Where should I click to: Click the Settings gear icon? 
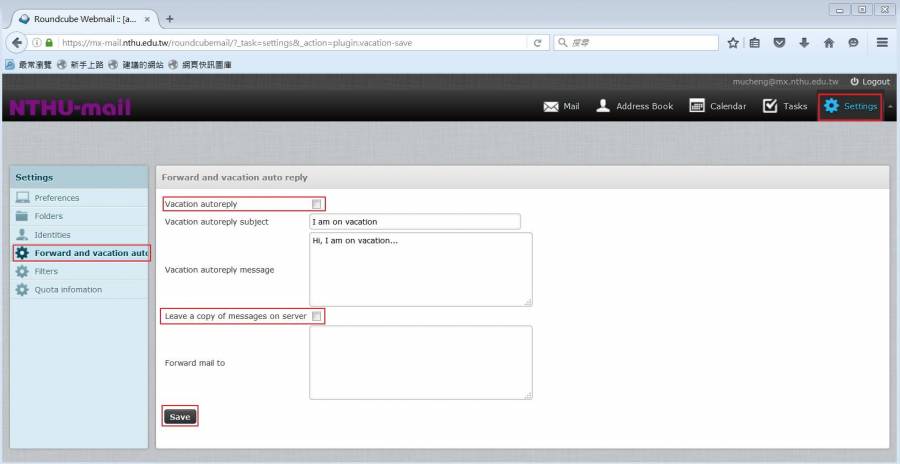click(x=831, y=106)
